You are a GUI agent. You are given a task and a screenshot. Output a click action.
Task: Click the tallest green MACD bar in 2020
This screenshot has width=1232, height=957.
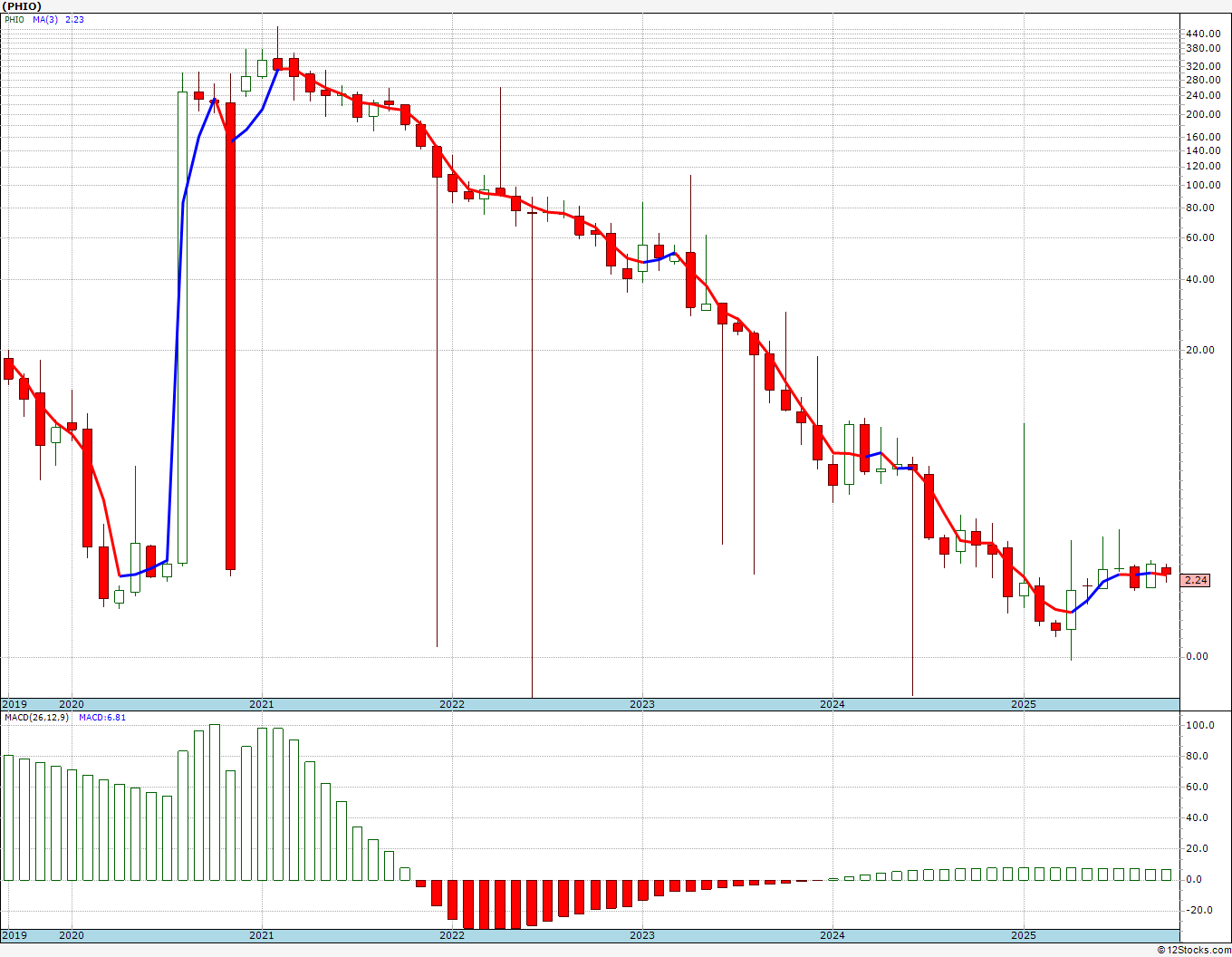[x=215, y=802]
